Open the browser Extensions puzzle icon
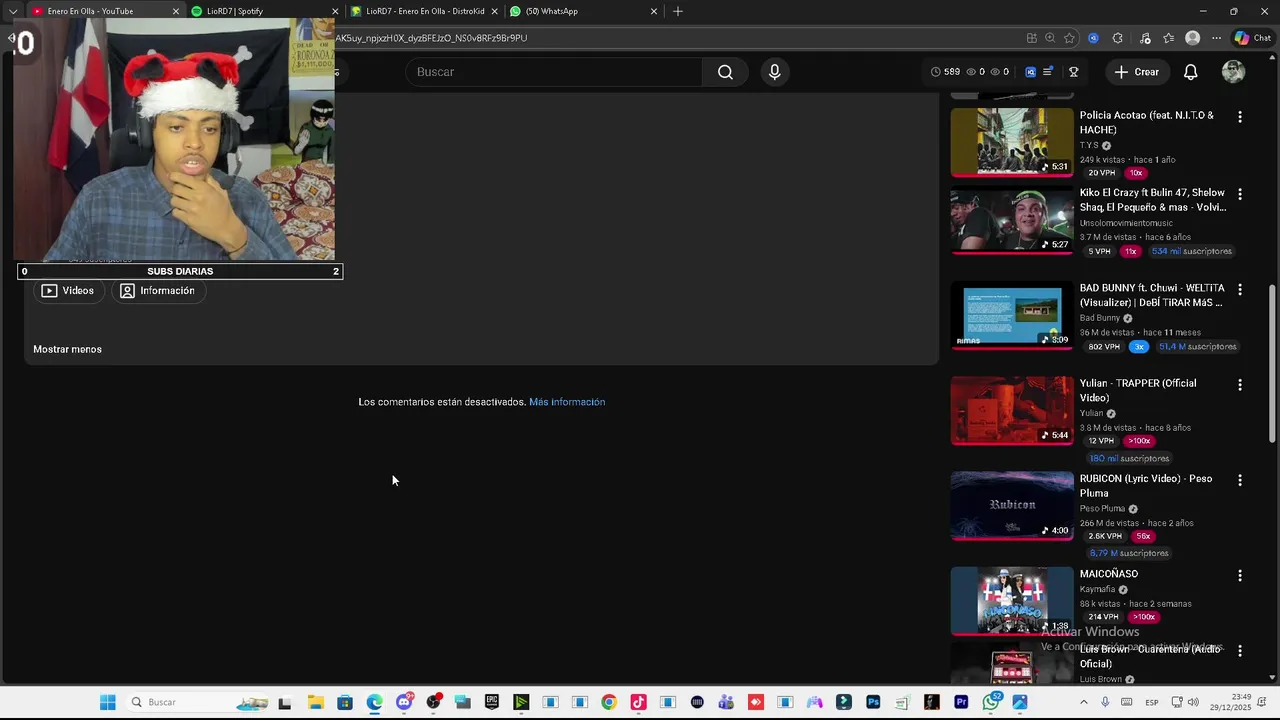This screenshot has height=720, width=1280. click(1118, 38)
